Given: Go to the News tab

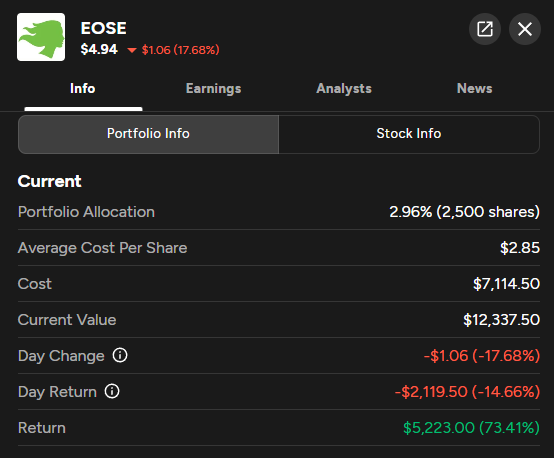Looking at the screenshot, I should 475,88.
